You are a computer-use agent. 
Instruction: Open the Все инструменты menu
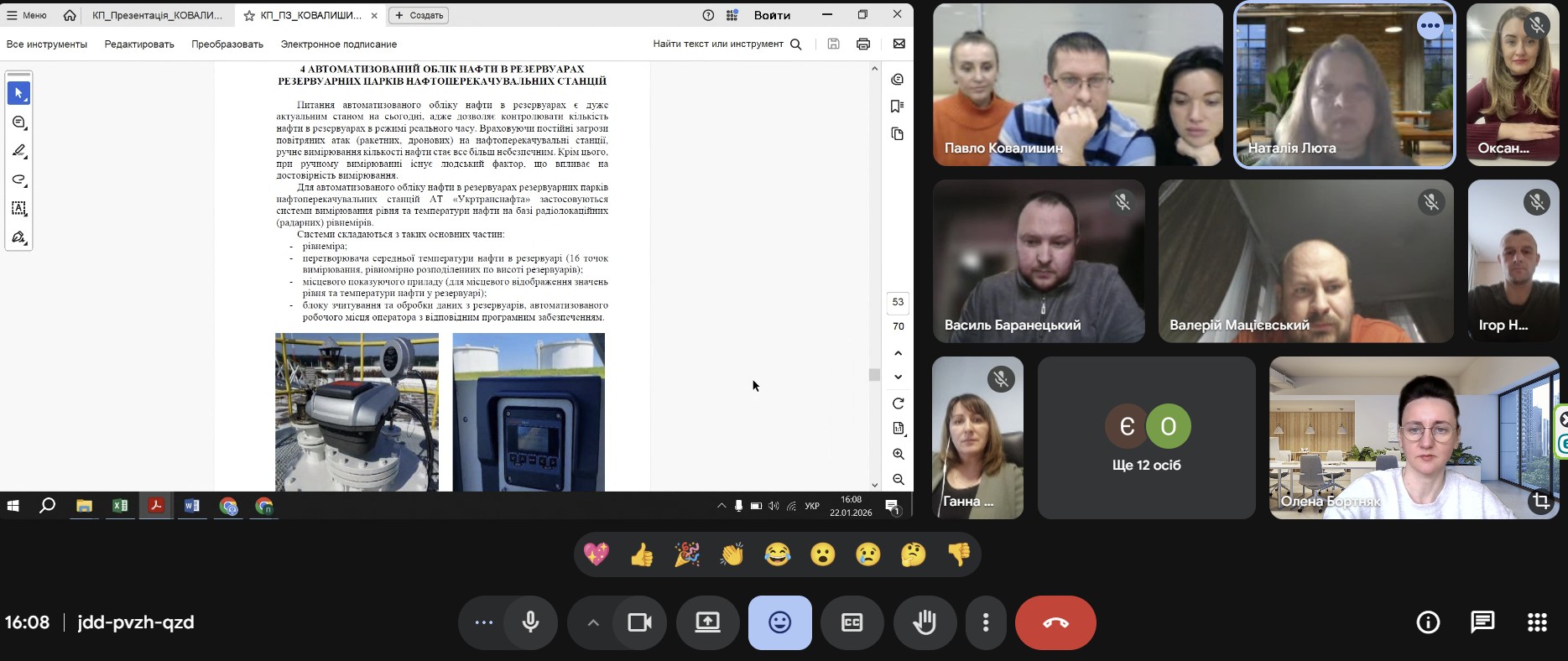(47, 44)
